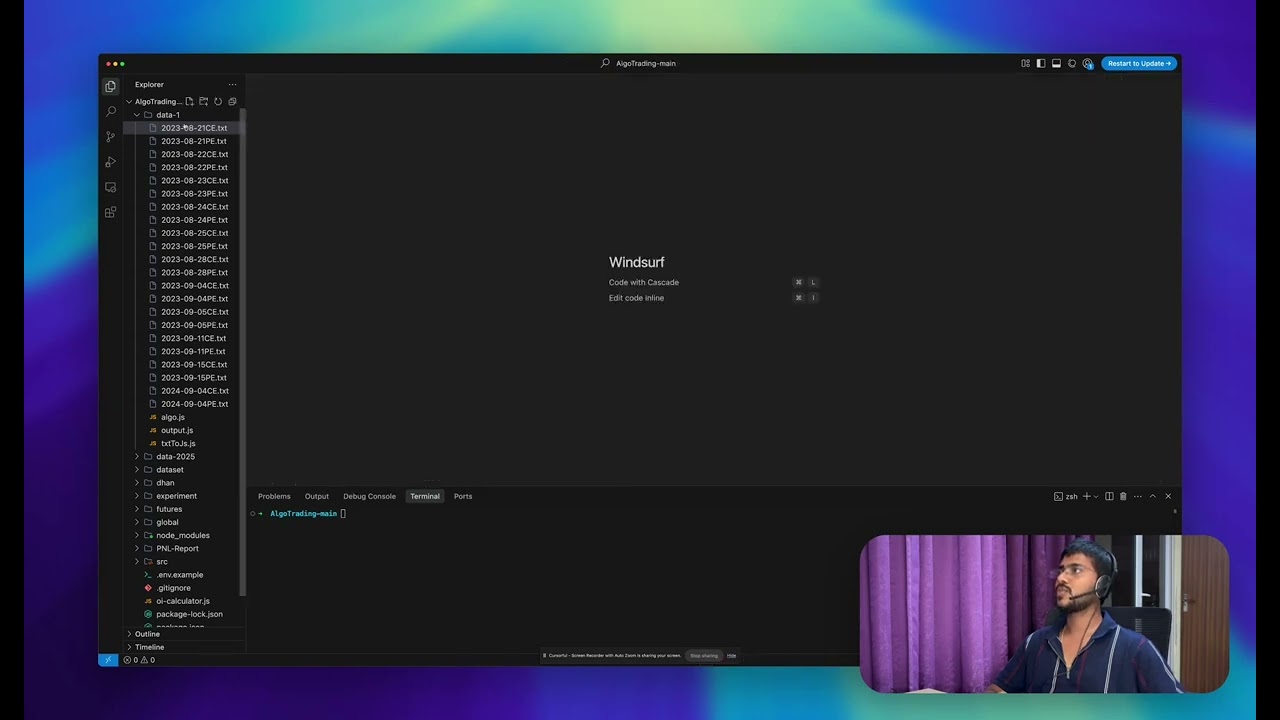Switch to the Problems tab
1280x720 pixels.
pyautogui.click(x=274, y=496)
